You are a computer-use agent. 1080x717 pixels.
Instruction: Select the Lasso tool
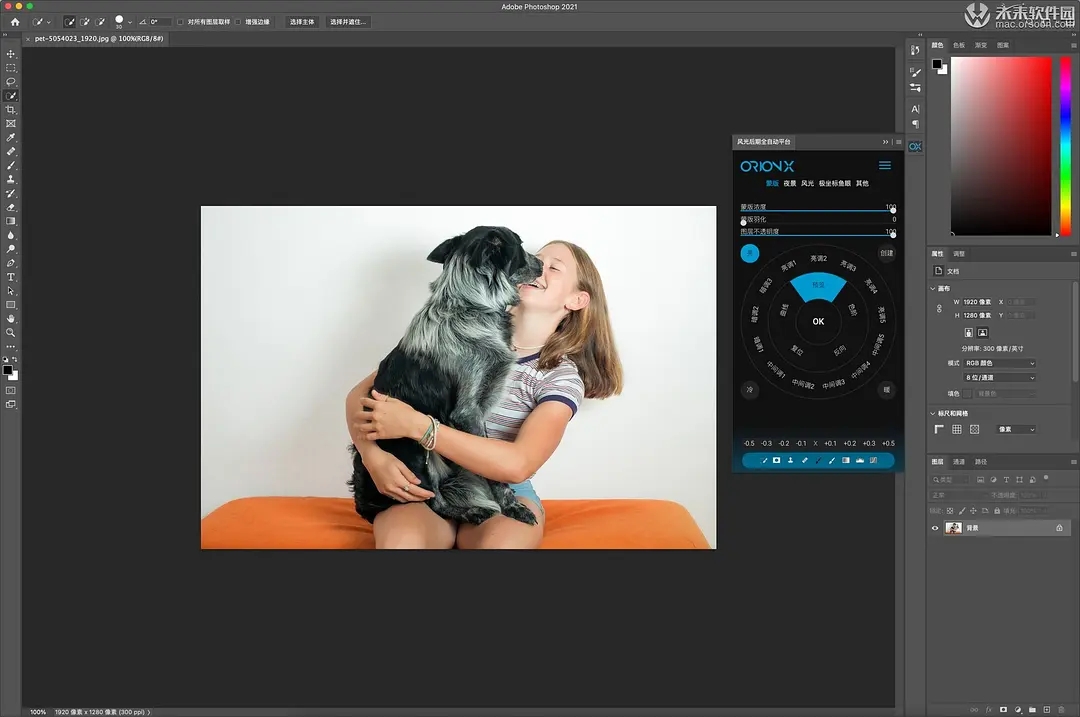[x=11, y=82]
